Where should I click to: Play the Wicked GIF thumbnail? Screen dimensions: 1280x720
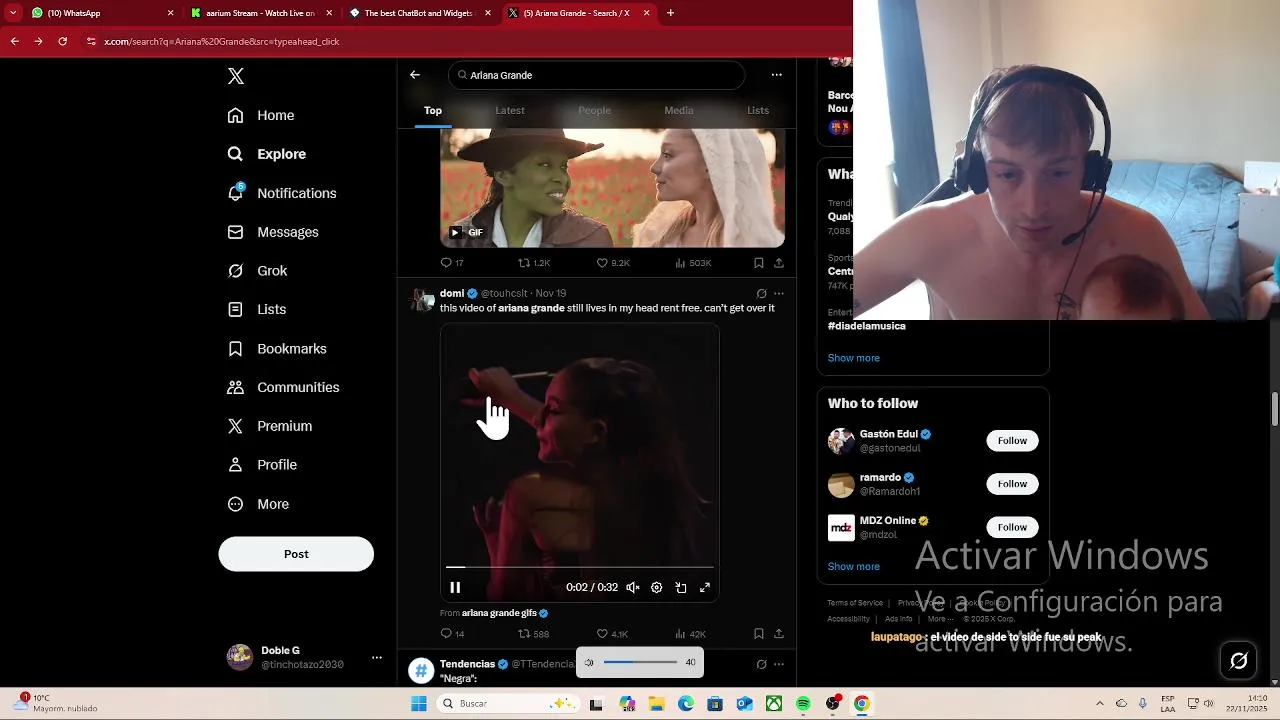[612, 187]
